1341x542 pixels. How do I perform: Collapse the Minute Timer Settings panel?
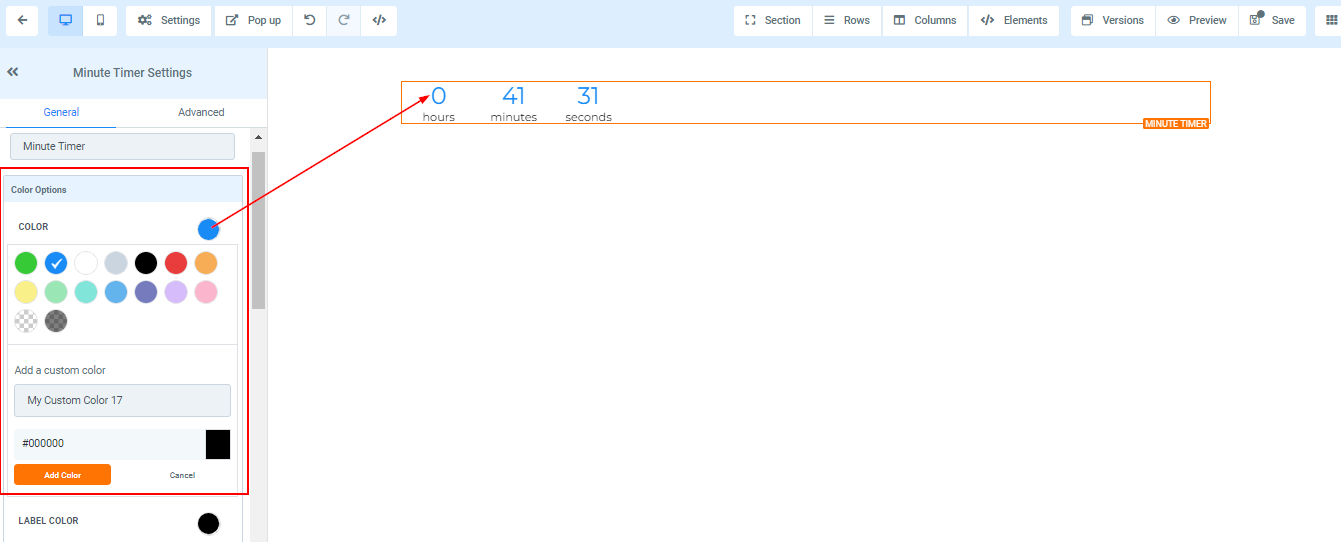pos(13,72)
